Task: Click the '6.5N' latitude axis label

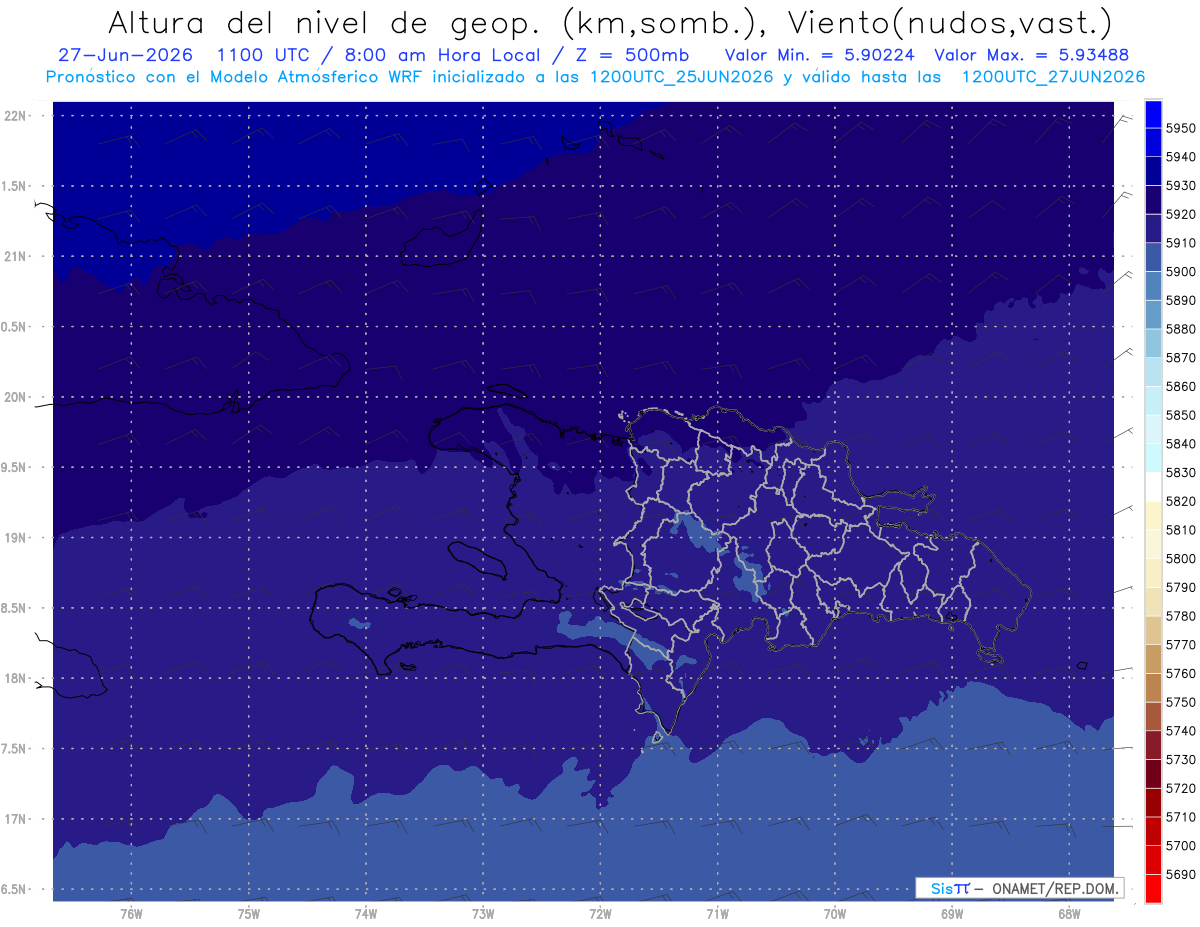Action: 15,889
